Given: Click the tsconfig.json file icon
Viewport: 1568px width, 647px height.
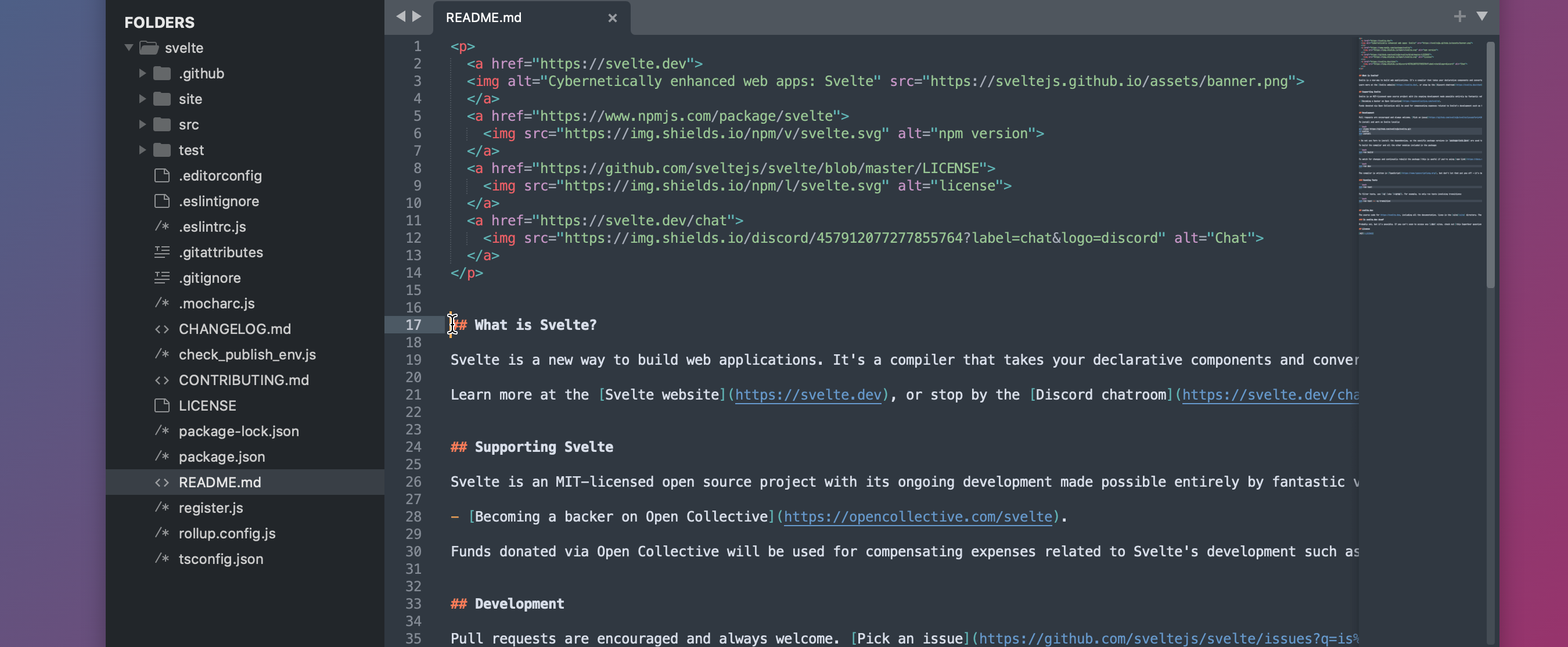Looking at the screenshot, I should tap(162, 559).
